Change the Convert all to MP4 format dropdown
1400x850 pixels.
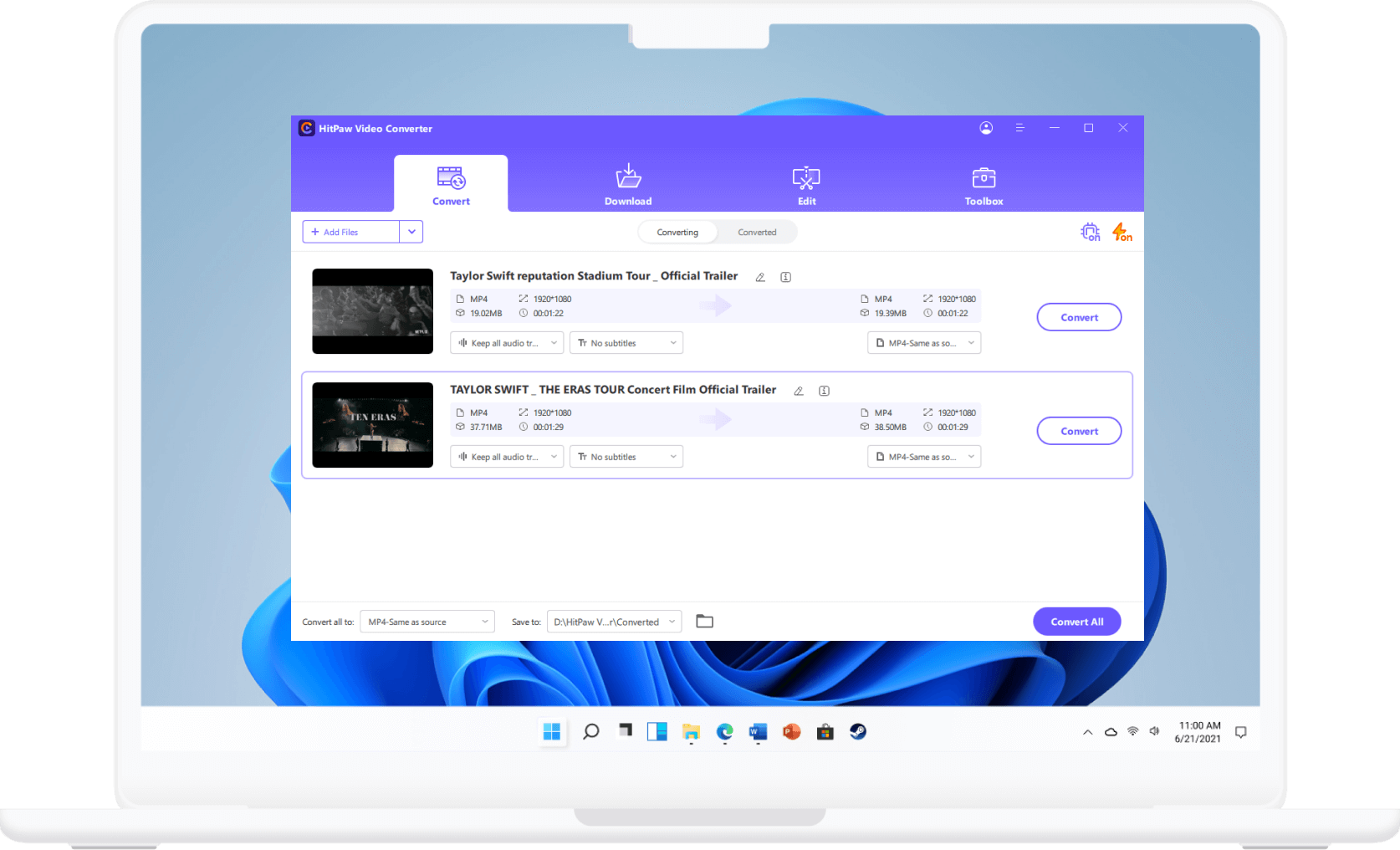click(427, 621)
